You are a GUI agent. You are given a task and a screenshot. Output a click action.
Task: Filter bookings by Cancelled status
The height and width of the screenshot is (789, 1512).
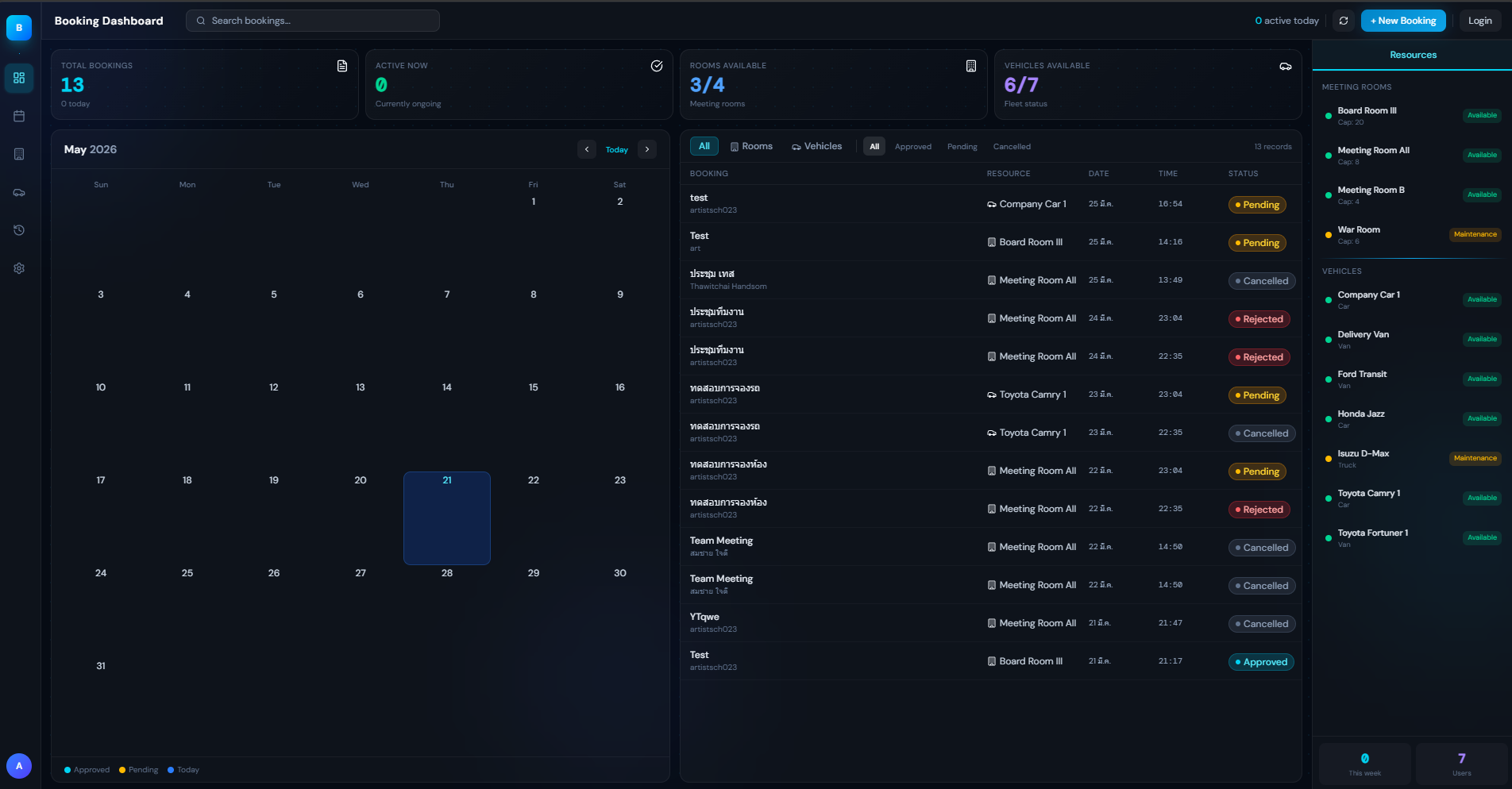(x=1012, y=147)
